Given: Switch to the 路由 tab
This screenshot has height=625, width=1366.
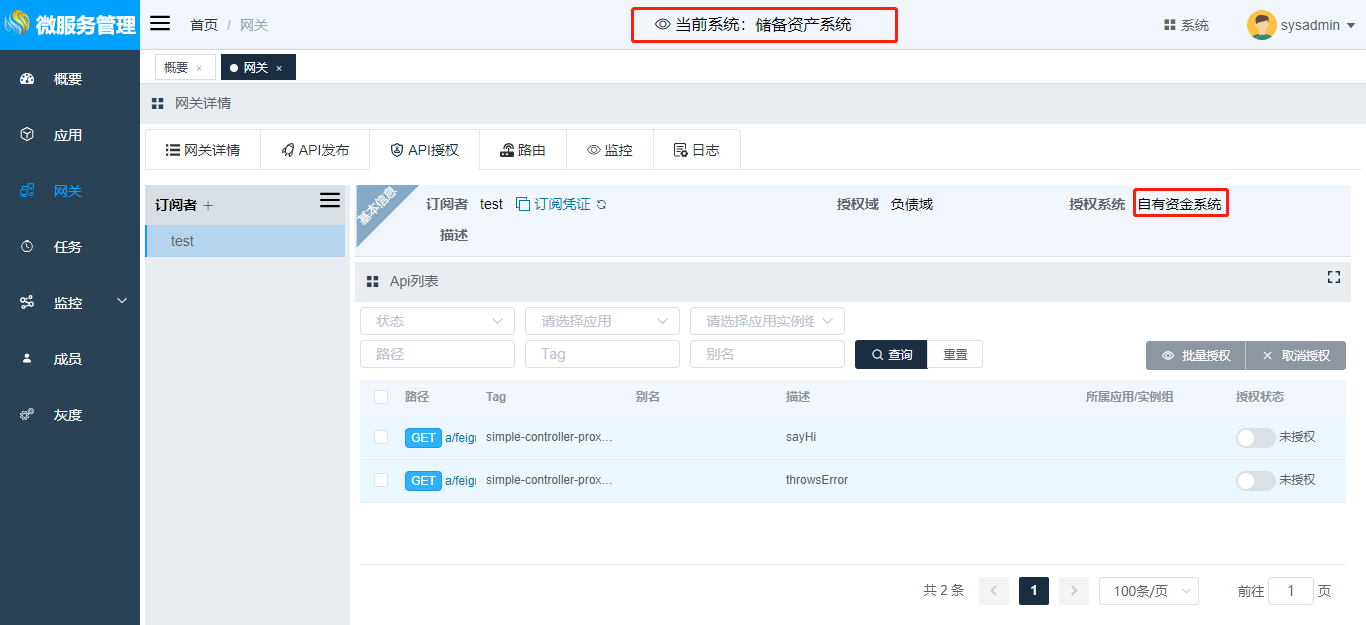Looking at the screenshot, I should pos(523,150).
